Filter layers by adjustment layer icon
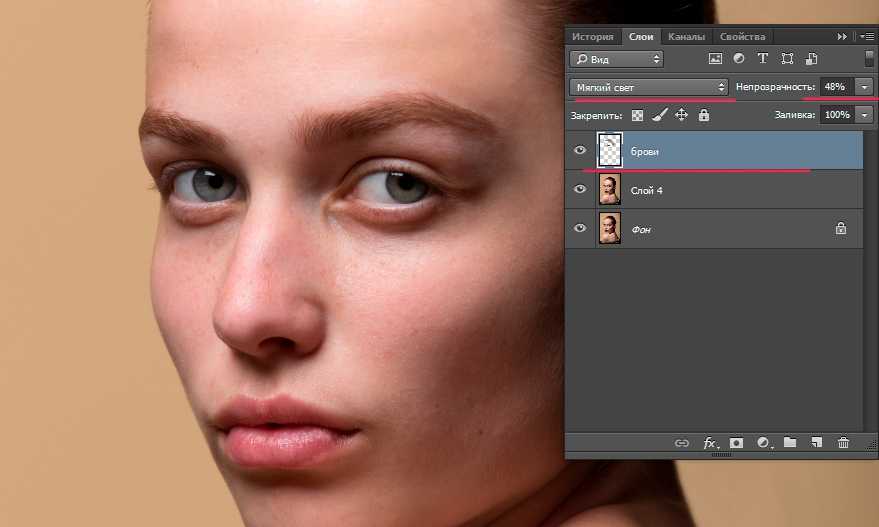The width and height of the screenshot is (879, 527). coord(739,58)
